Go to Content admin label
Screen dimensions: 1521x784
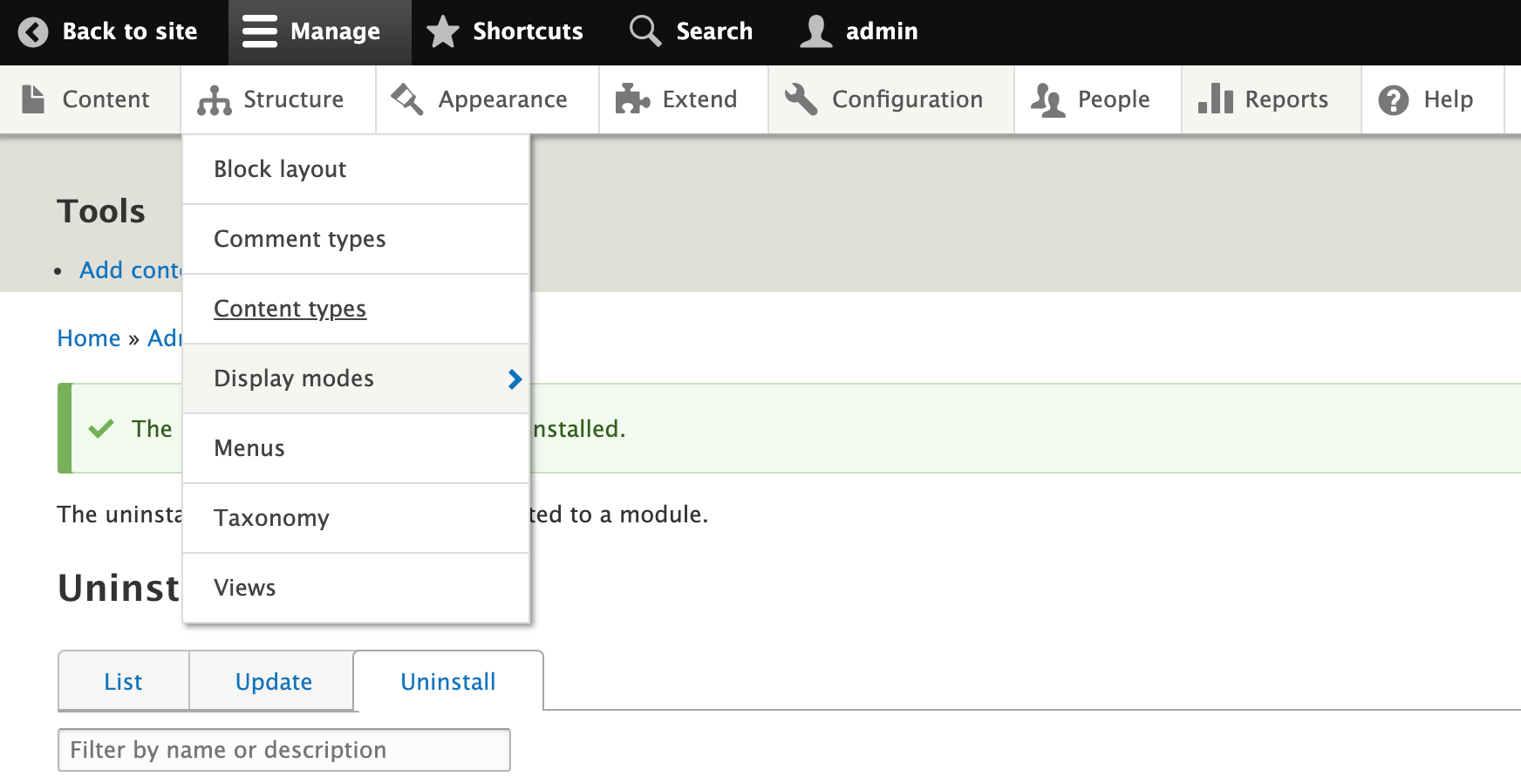click(106, 99)
